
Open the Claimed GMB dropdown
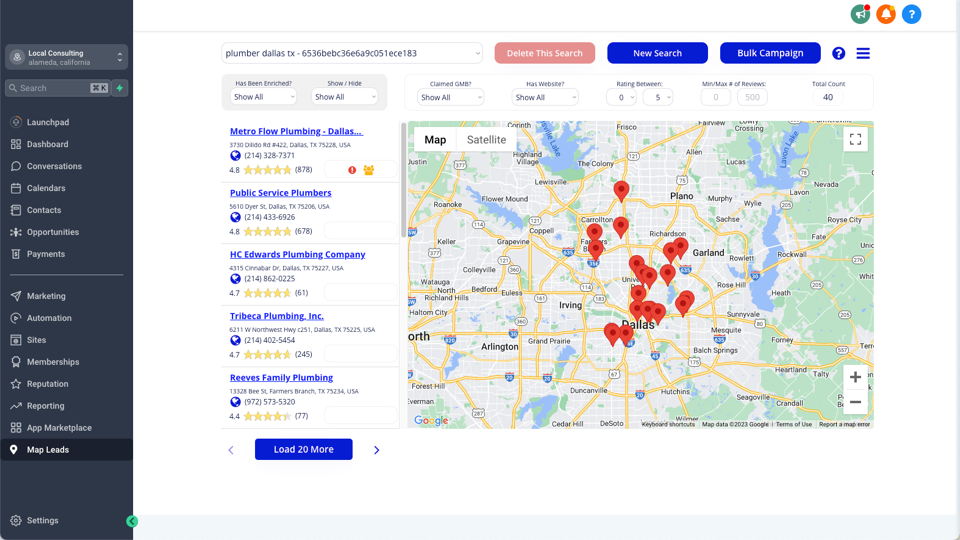pyautogui.click(x=450, y=97)
